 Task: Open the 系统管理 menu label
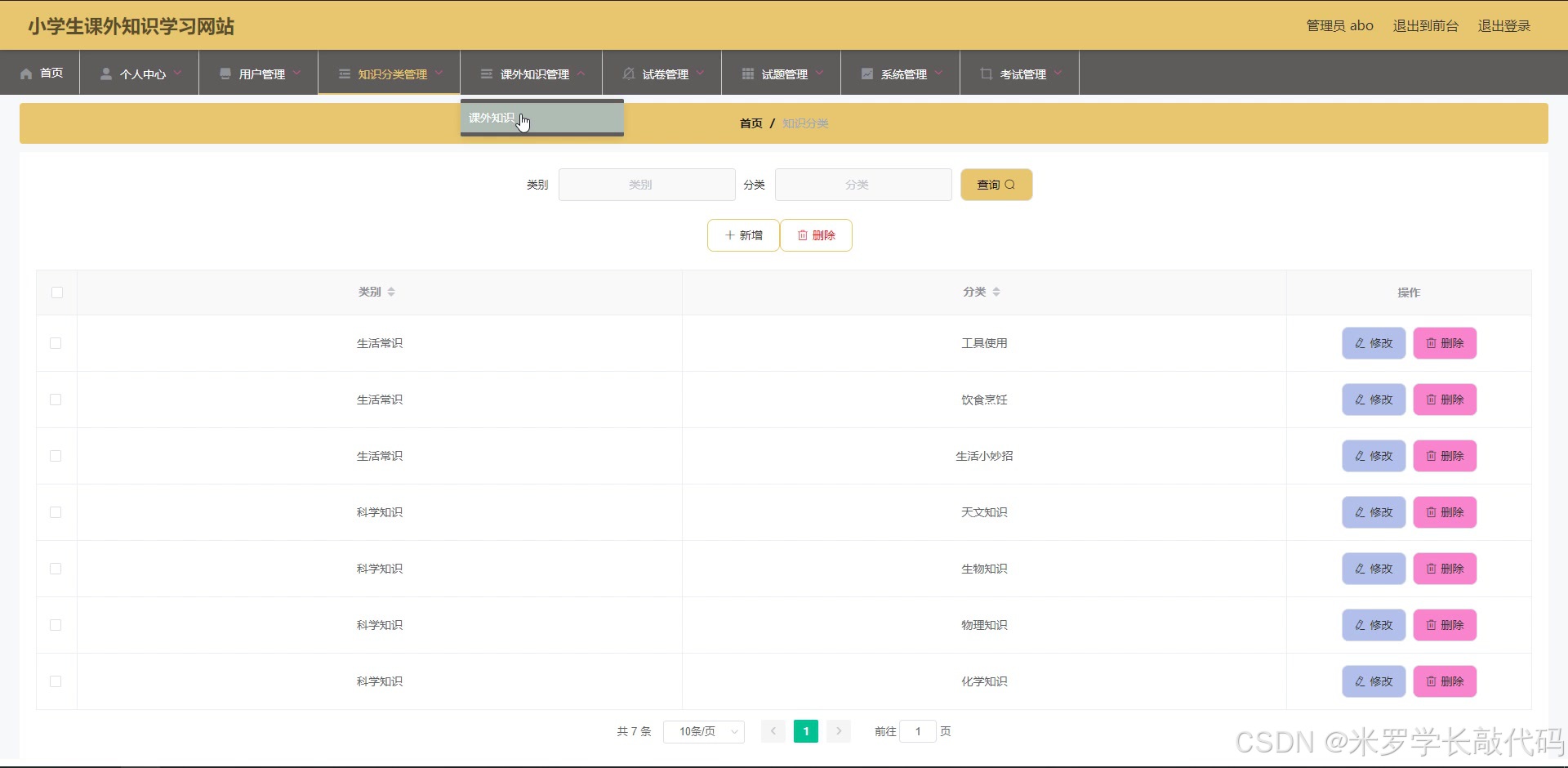(904, 74)
